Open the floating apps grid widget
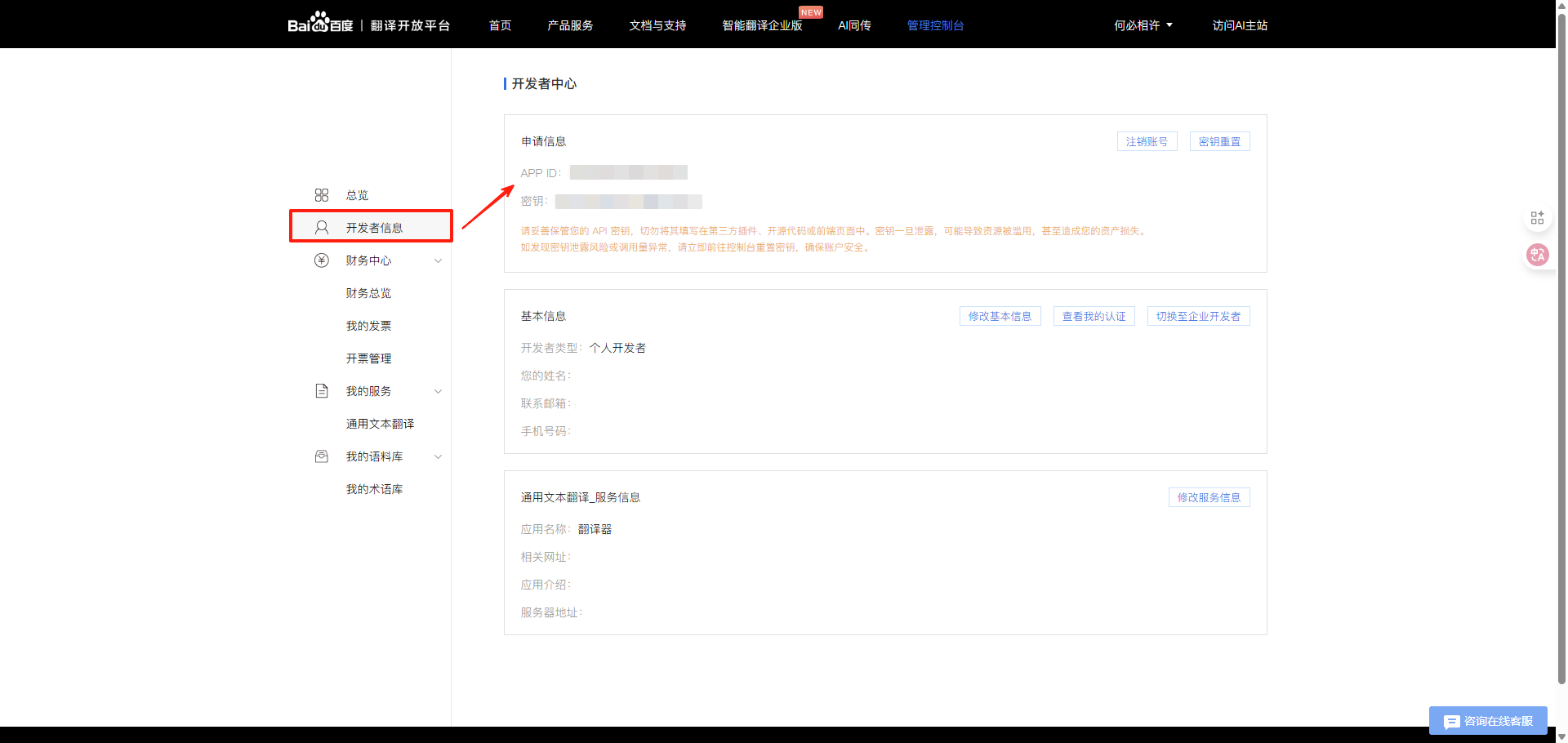 coord(1537,218)
